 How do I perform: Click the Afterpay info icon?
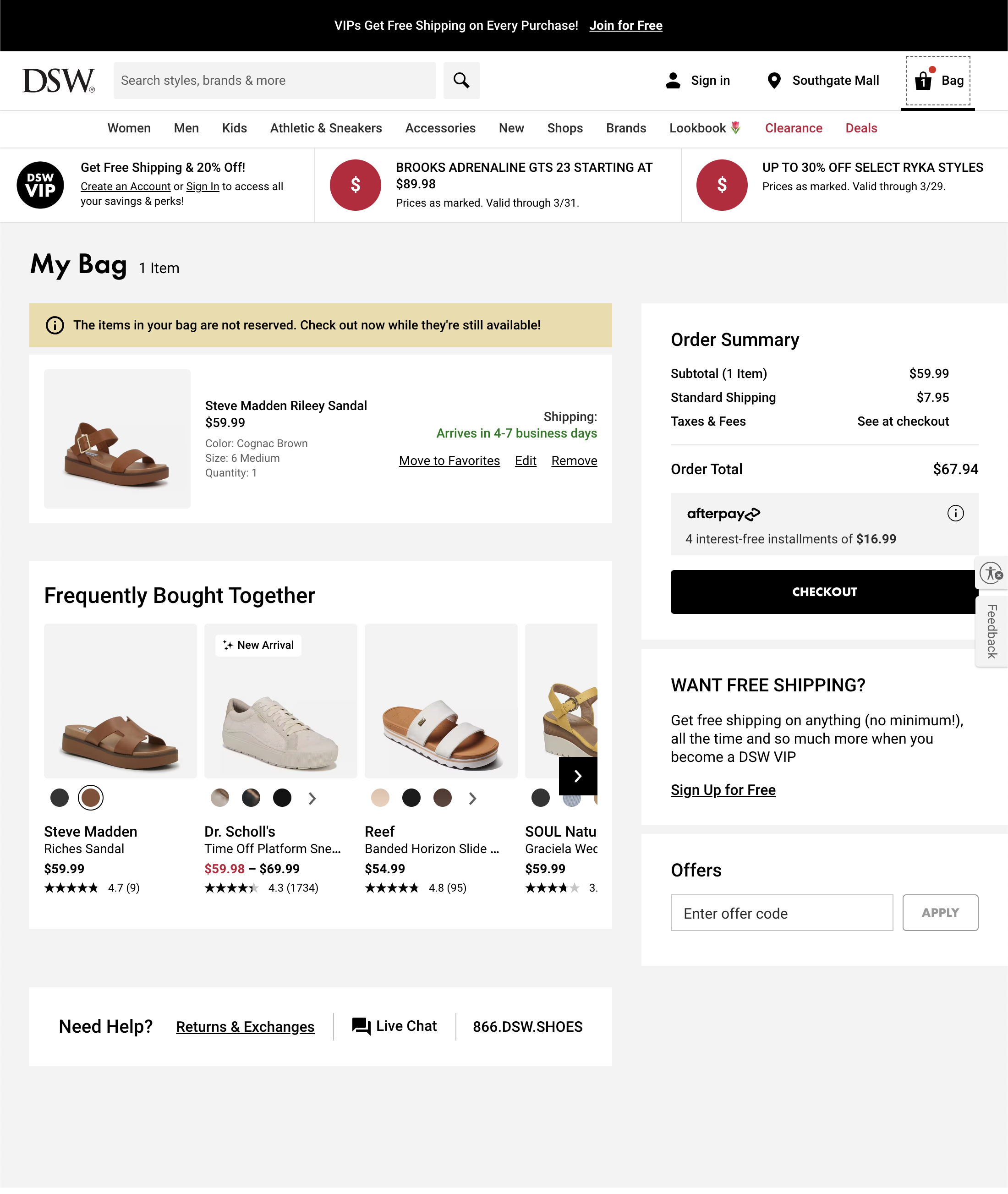(x=955, y=514)
